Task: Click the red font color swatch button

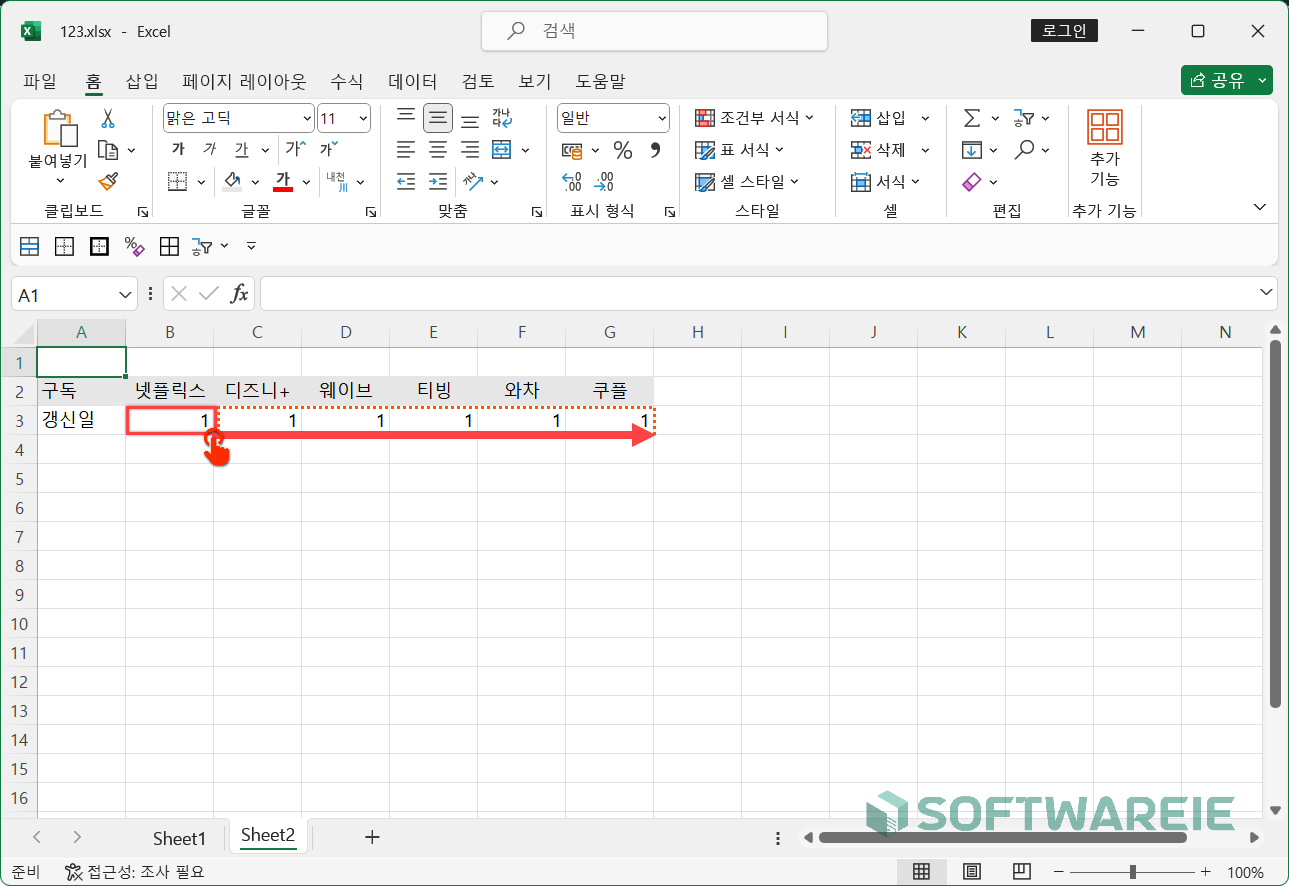Action: (x=283, y=181)
